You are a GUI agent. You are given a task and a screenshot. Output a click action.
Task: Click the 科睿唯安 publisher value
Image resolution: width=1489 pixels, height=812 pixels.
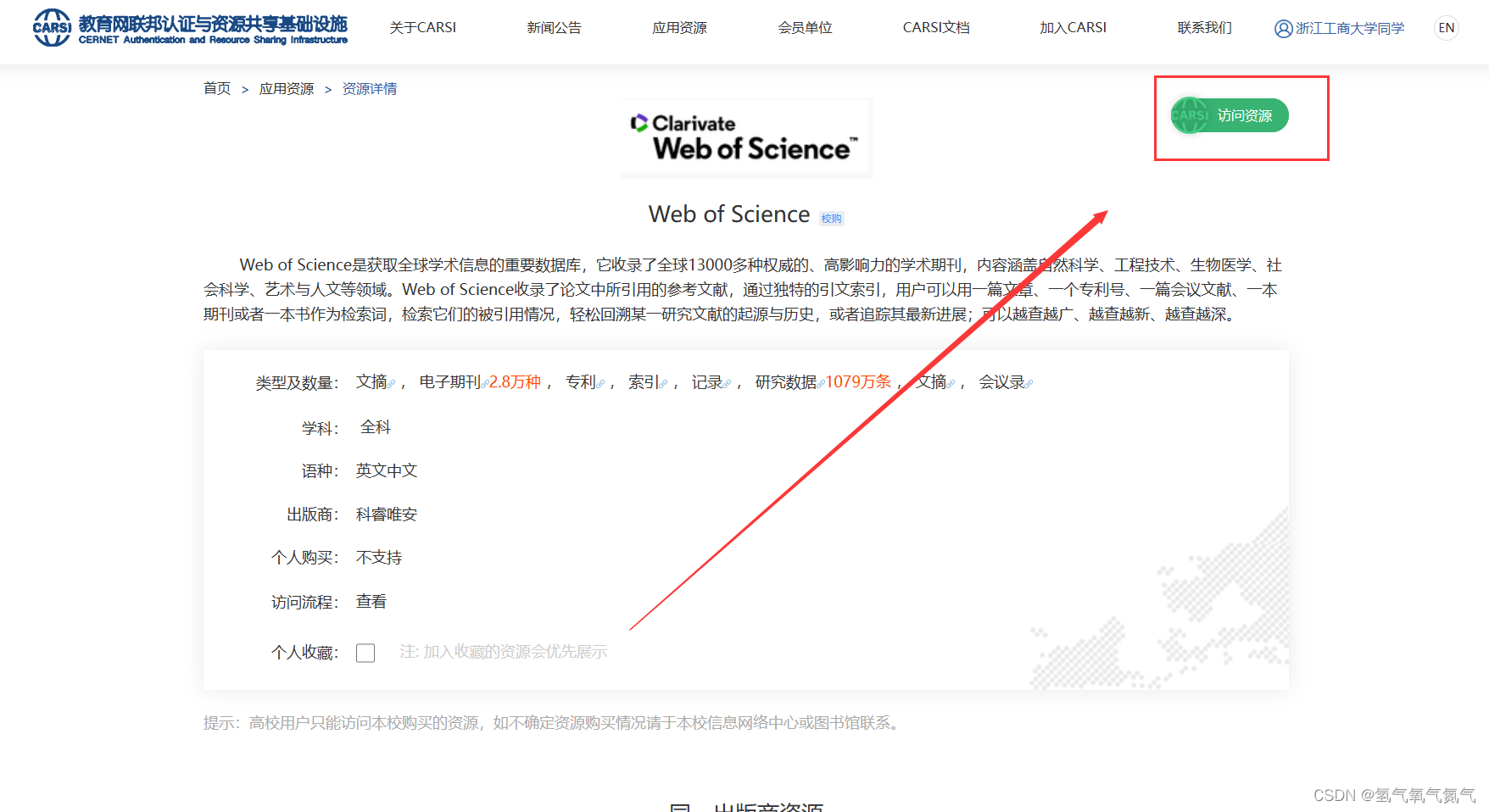click(387, 514)
